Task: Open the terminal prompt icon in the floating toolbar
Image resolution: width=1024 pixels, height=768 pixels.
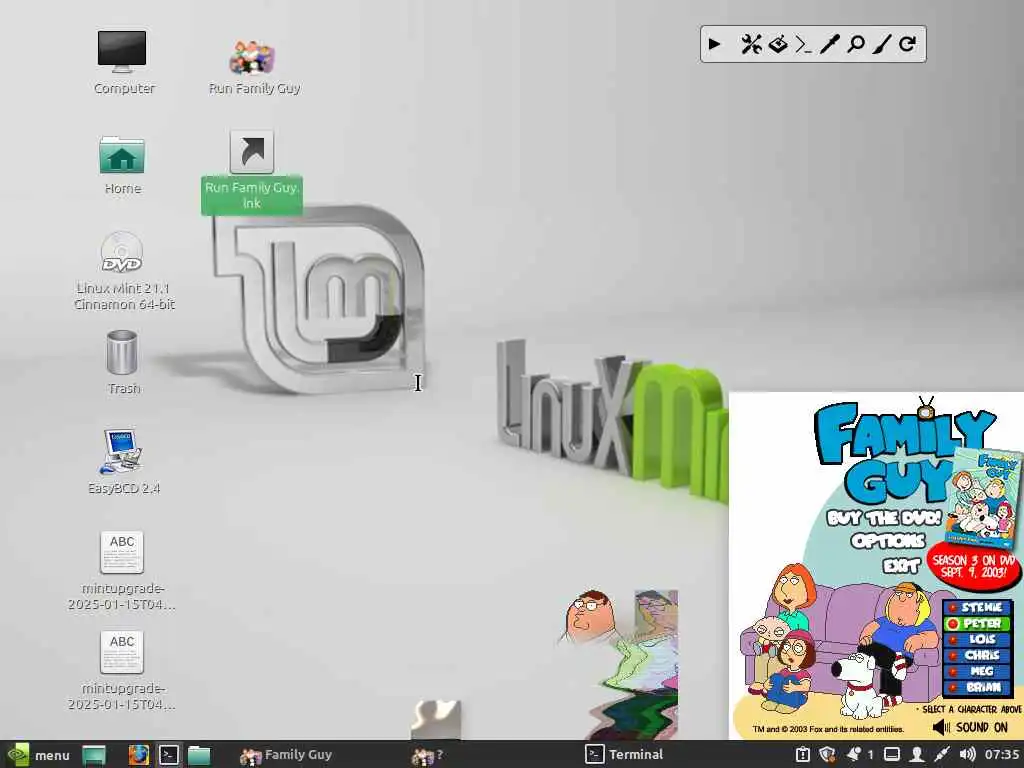Action: [803, 44]
